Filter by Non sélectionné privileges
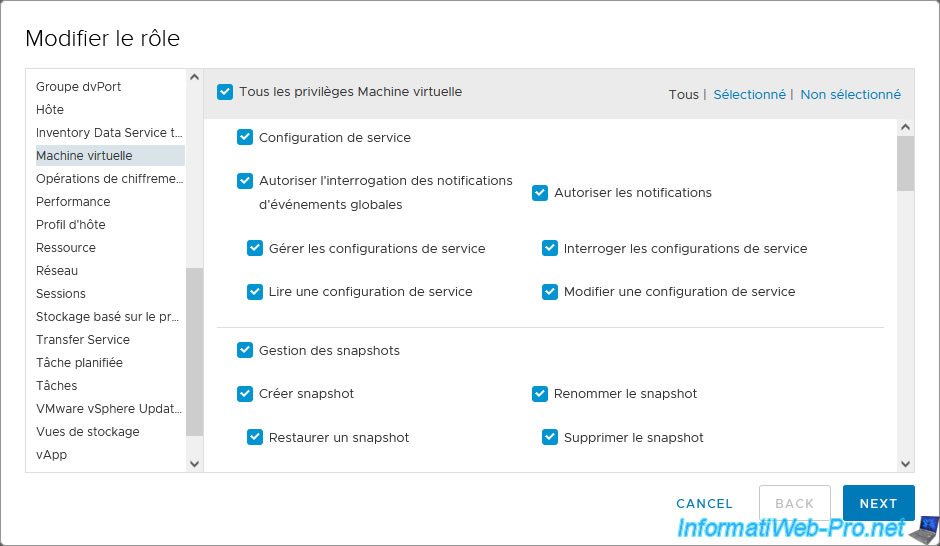Screen dimensions: 940x546 850,95
